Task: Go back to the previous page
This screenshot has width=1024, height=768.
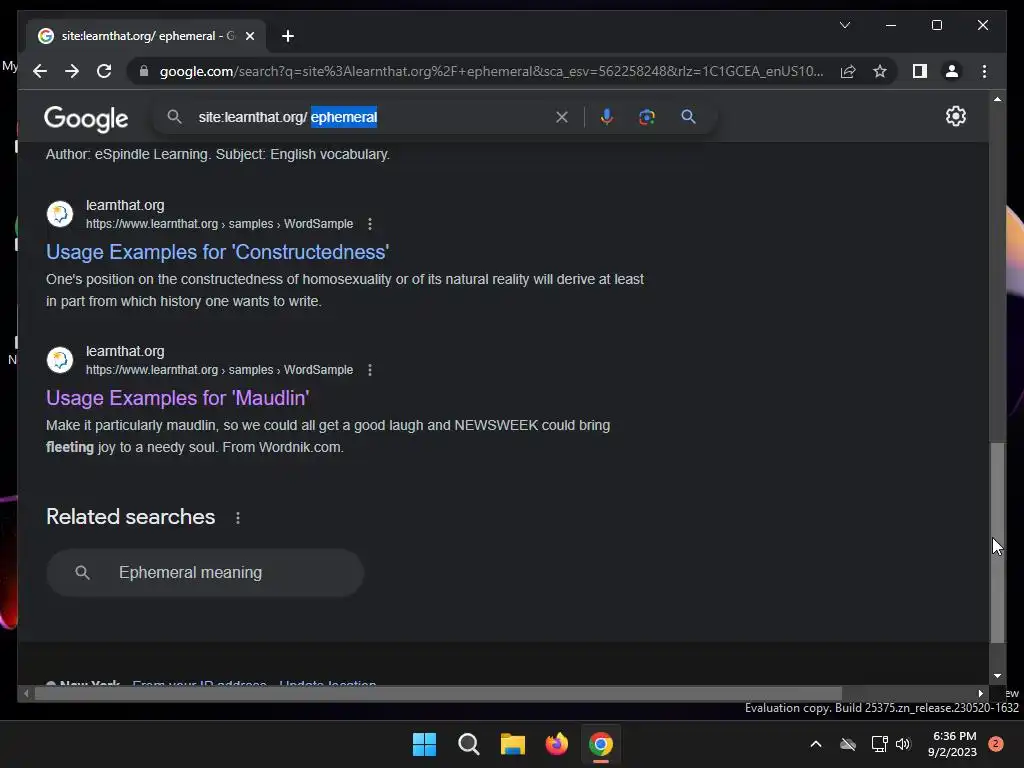Action: click(40, 71)
